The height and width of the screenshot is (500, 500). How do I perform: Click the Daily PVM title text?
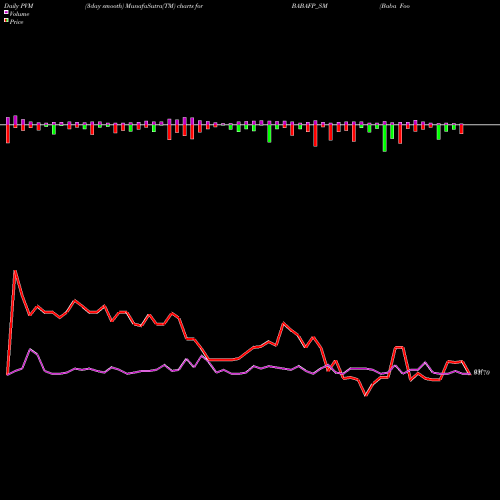point(19,6)
